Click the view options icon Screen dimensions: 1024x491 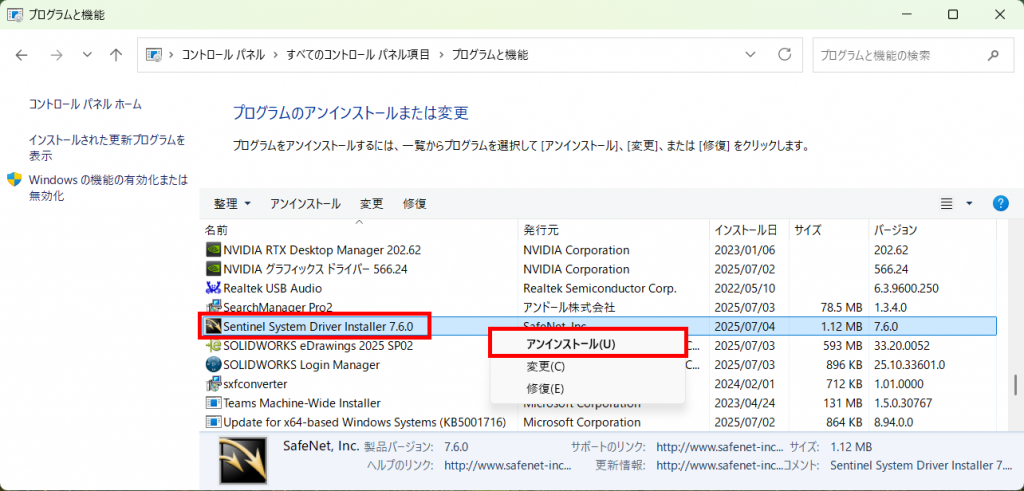click(x=946, y=204)
